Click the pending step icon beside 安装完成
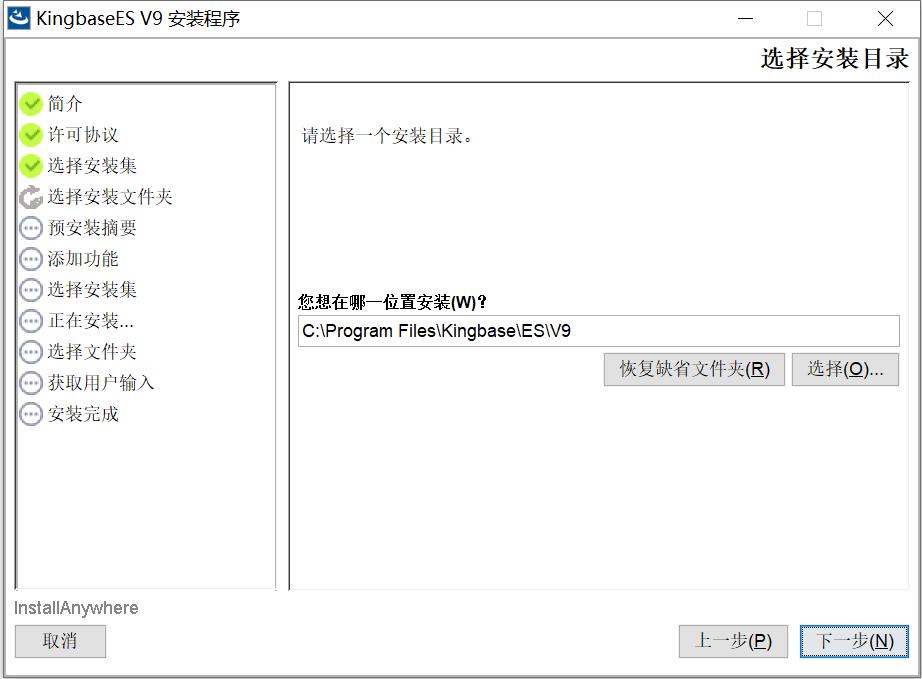This screenshot has width=922, height=679. 31,414
